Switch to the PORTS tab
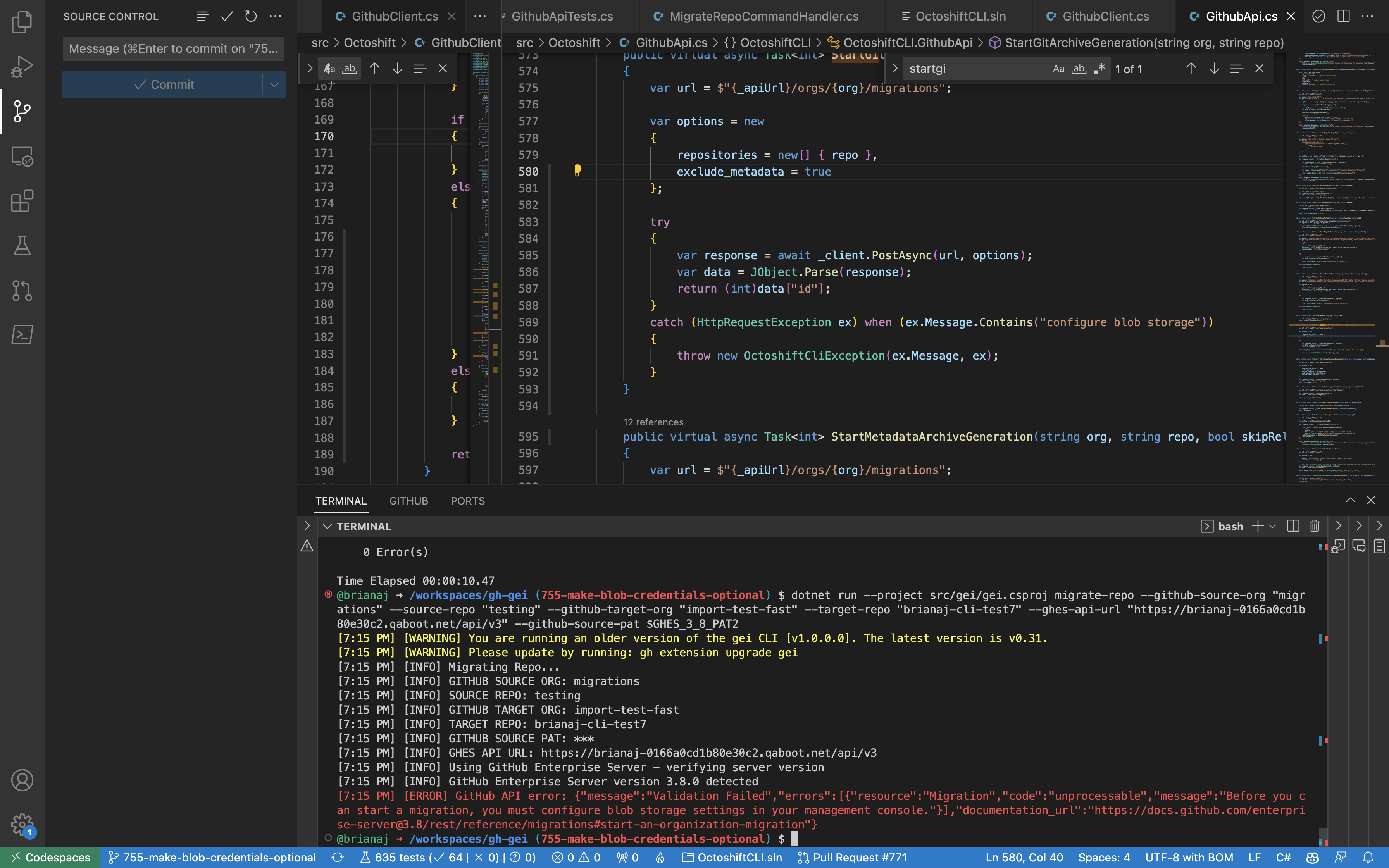Viewport: 1389px width, 868px height. pos(468,501)
